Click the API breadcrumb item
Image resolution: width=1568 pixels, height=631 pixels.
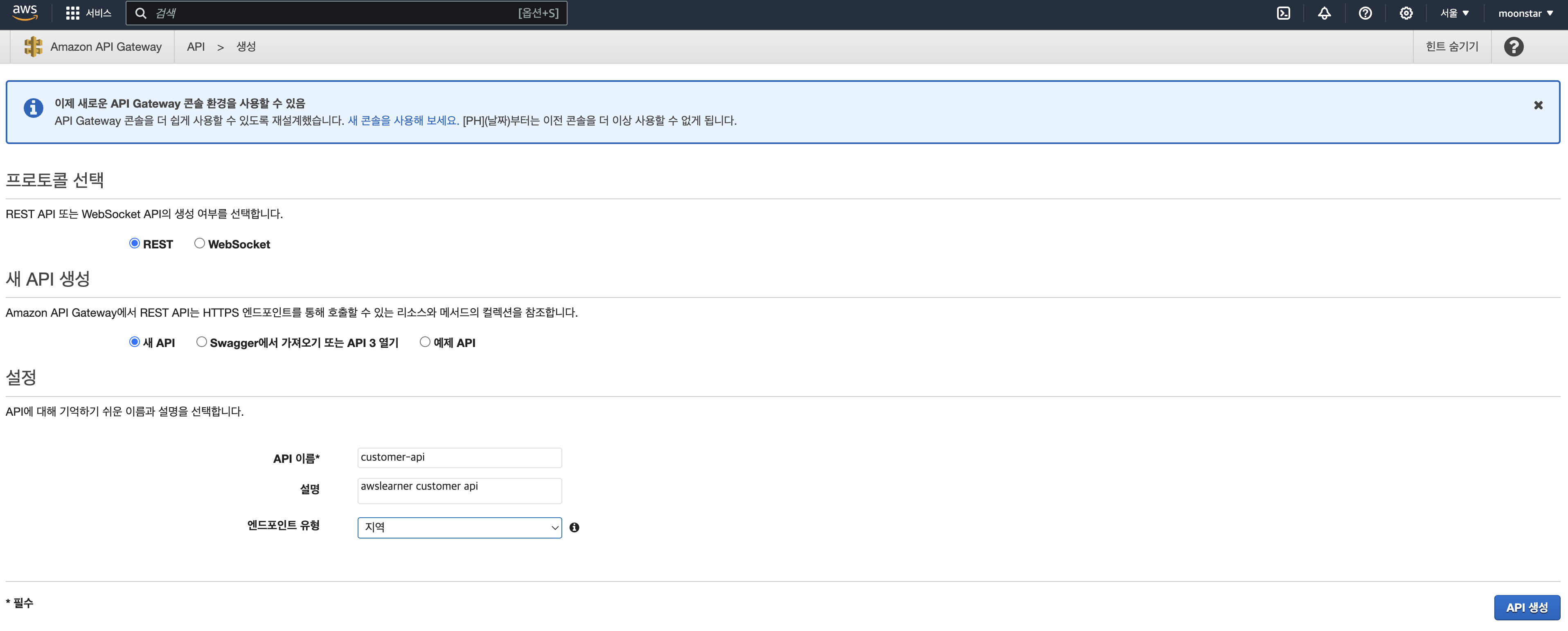tap(196, 47)
